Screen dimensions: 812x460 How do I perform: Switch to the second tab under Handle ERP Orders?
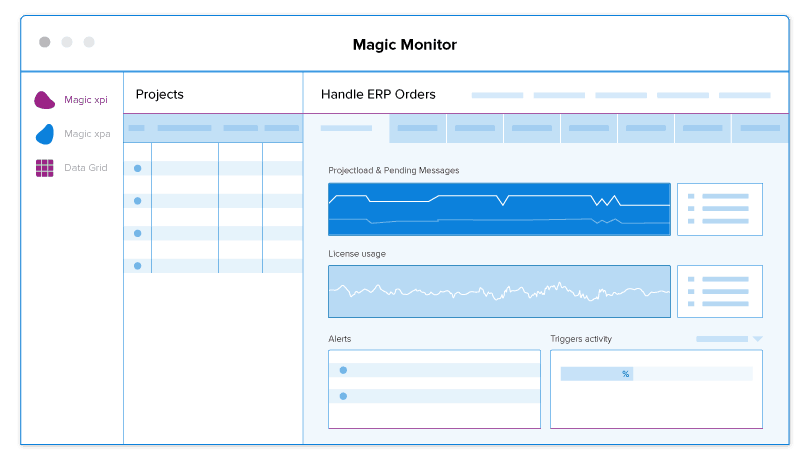[417, 128]
